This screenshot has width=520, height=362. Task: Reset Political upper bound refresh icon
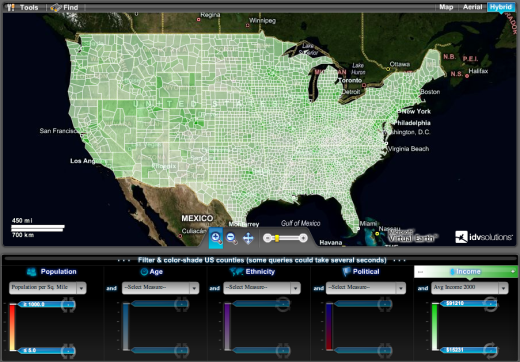[385, 304]
